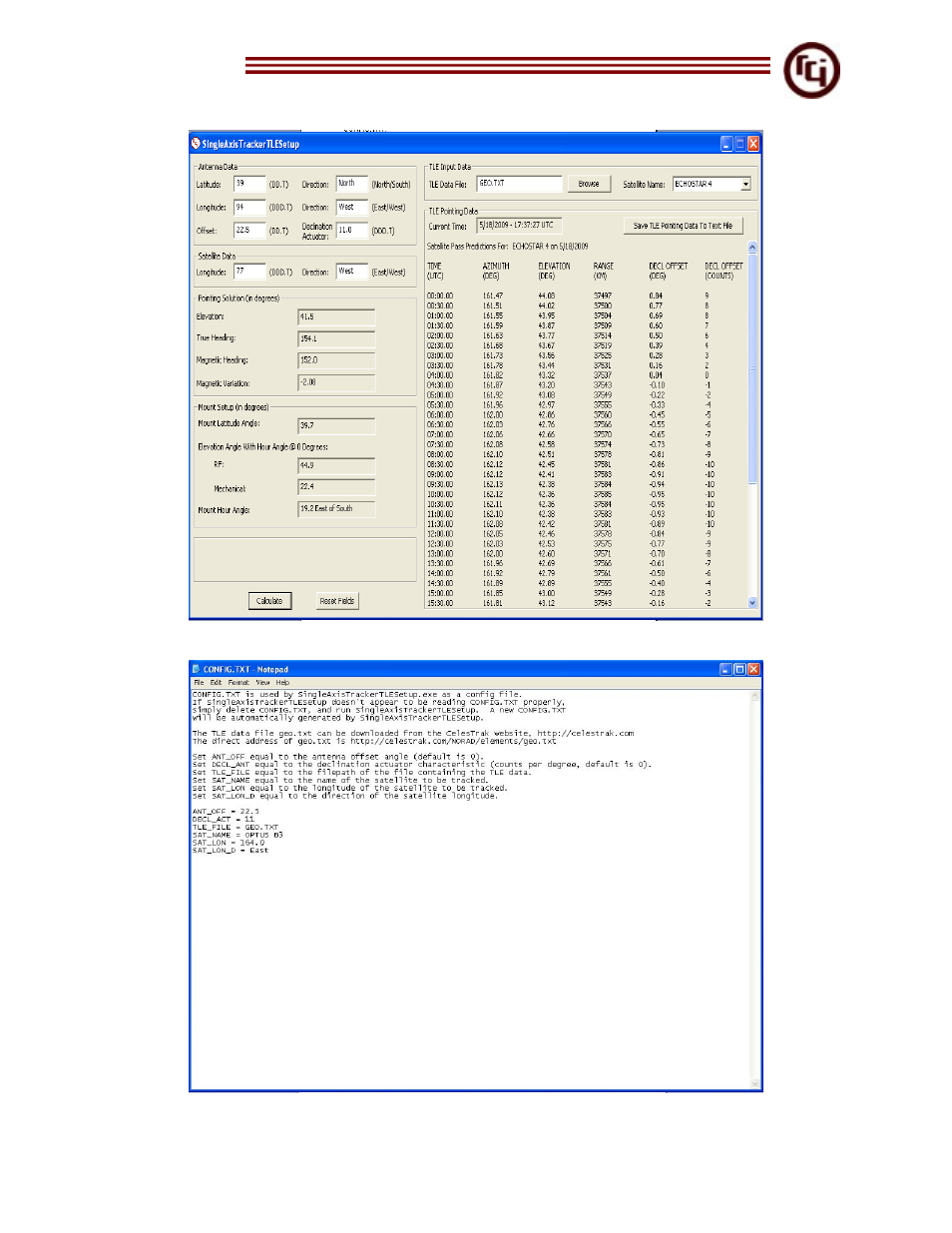Click antenna longitude Direction field showing West
The width and height of the screenshot is (952, 1233).
tap(352, 208)
